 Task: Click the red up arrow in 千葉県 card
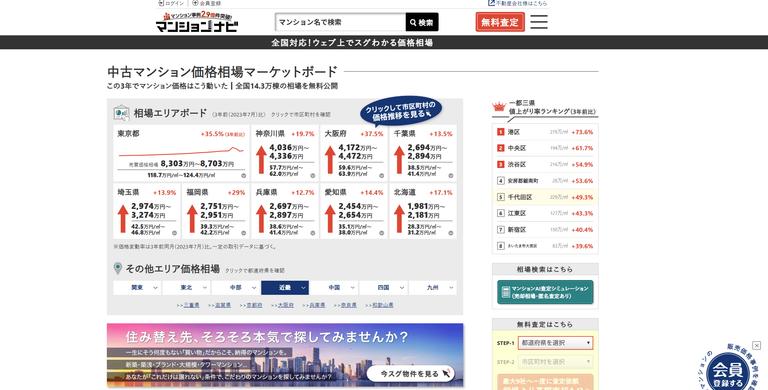click(399, 159)
